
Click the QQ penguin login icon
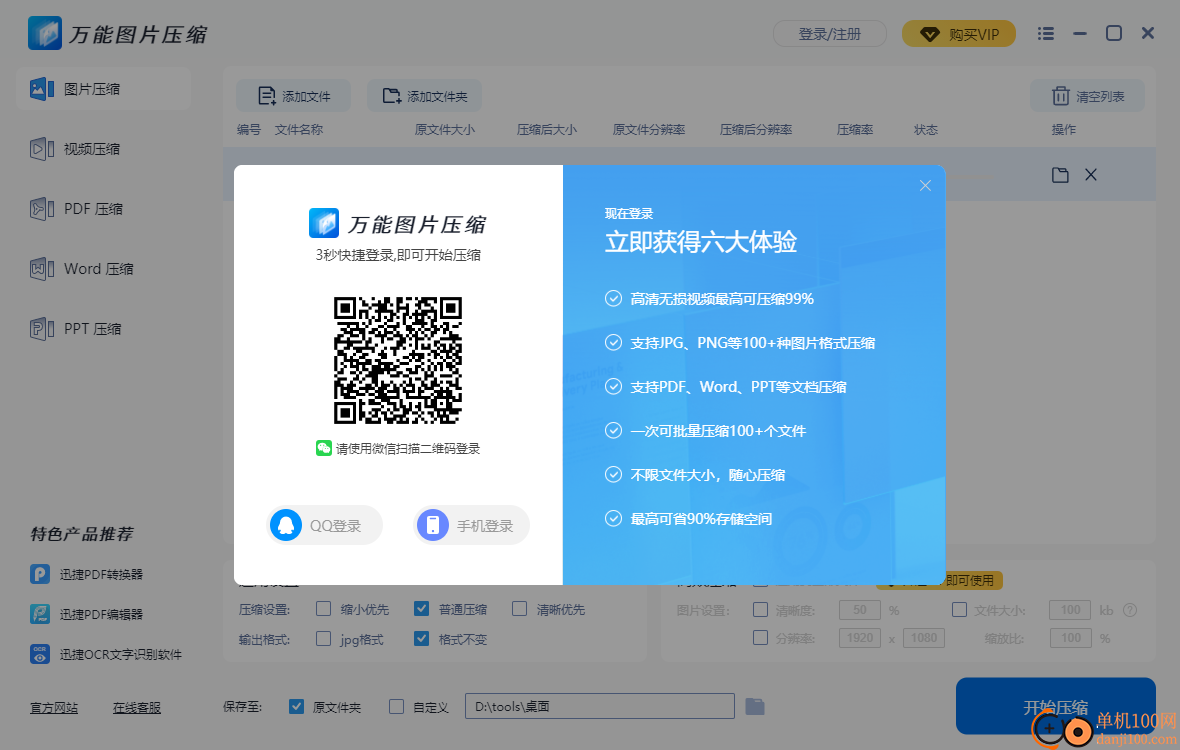(286, 525)
